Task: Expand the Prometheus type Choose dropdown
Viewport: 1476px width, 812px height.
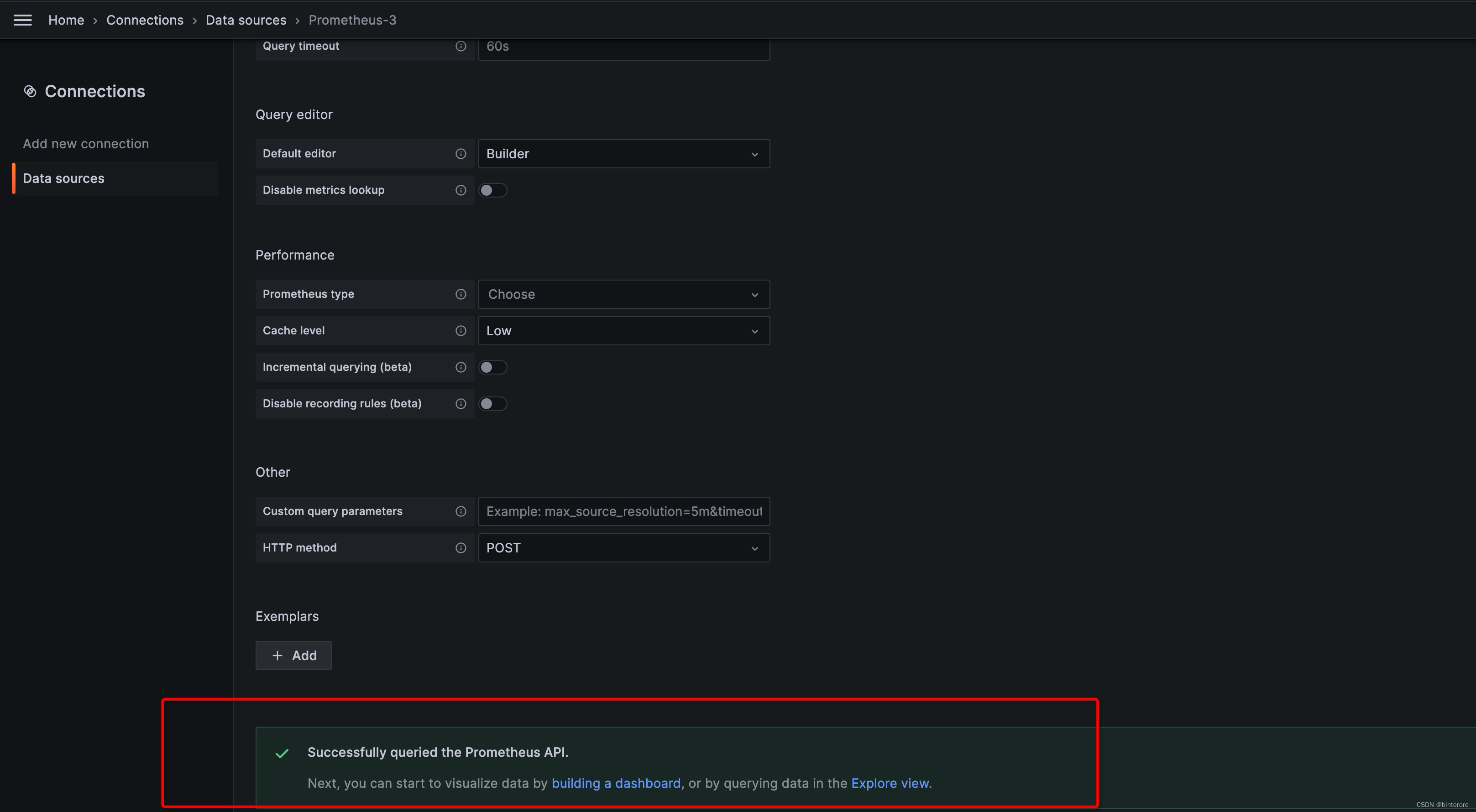Action: click(x=623, y=294)
